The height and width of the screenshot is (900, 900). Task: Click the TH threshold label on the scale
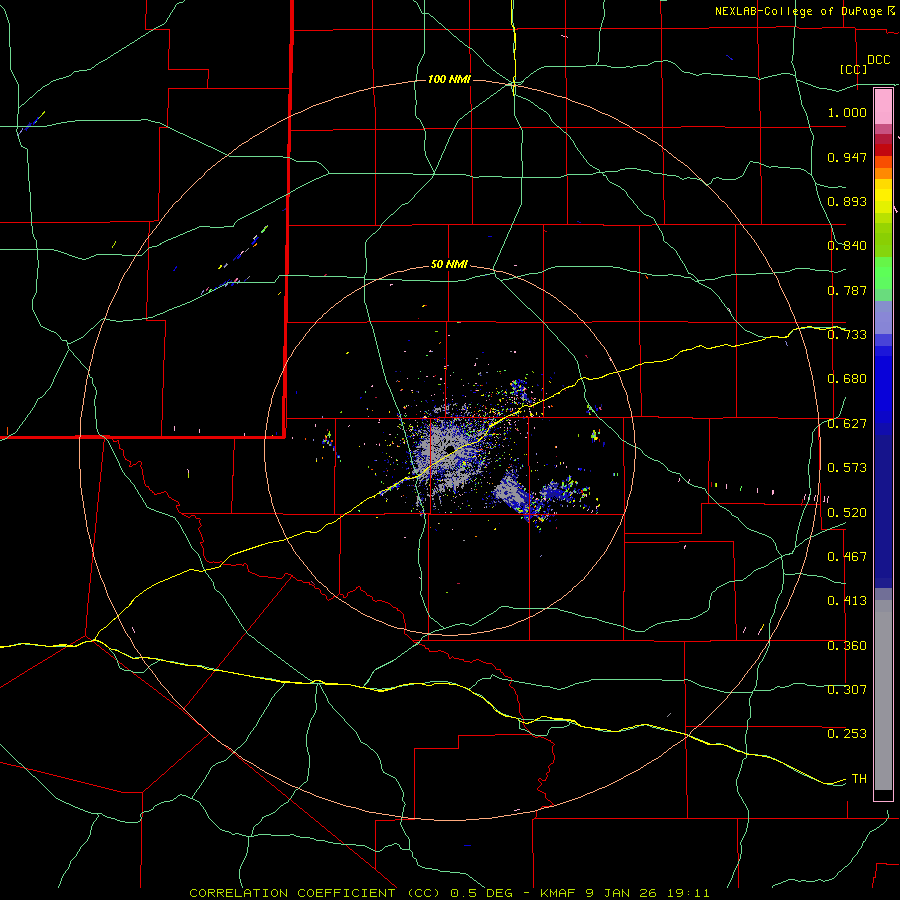[859, 779]
